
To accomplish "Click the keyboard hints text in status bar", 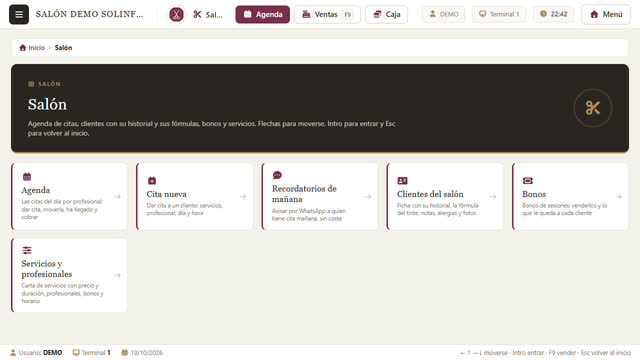I will 545,353.
